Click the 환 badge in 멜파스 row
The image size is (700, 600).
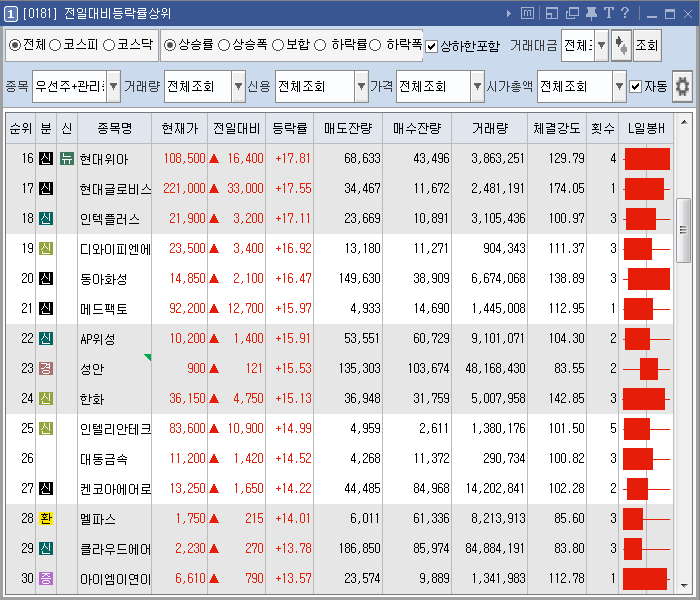point(46,518)
